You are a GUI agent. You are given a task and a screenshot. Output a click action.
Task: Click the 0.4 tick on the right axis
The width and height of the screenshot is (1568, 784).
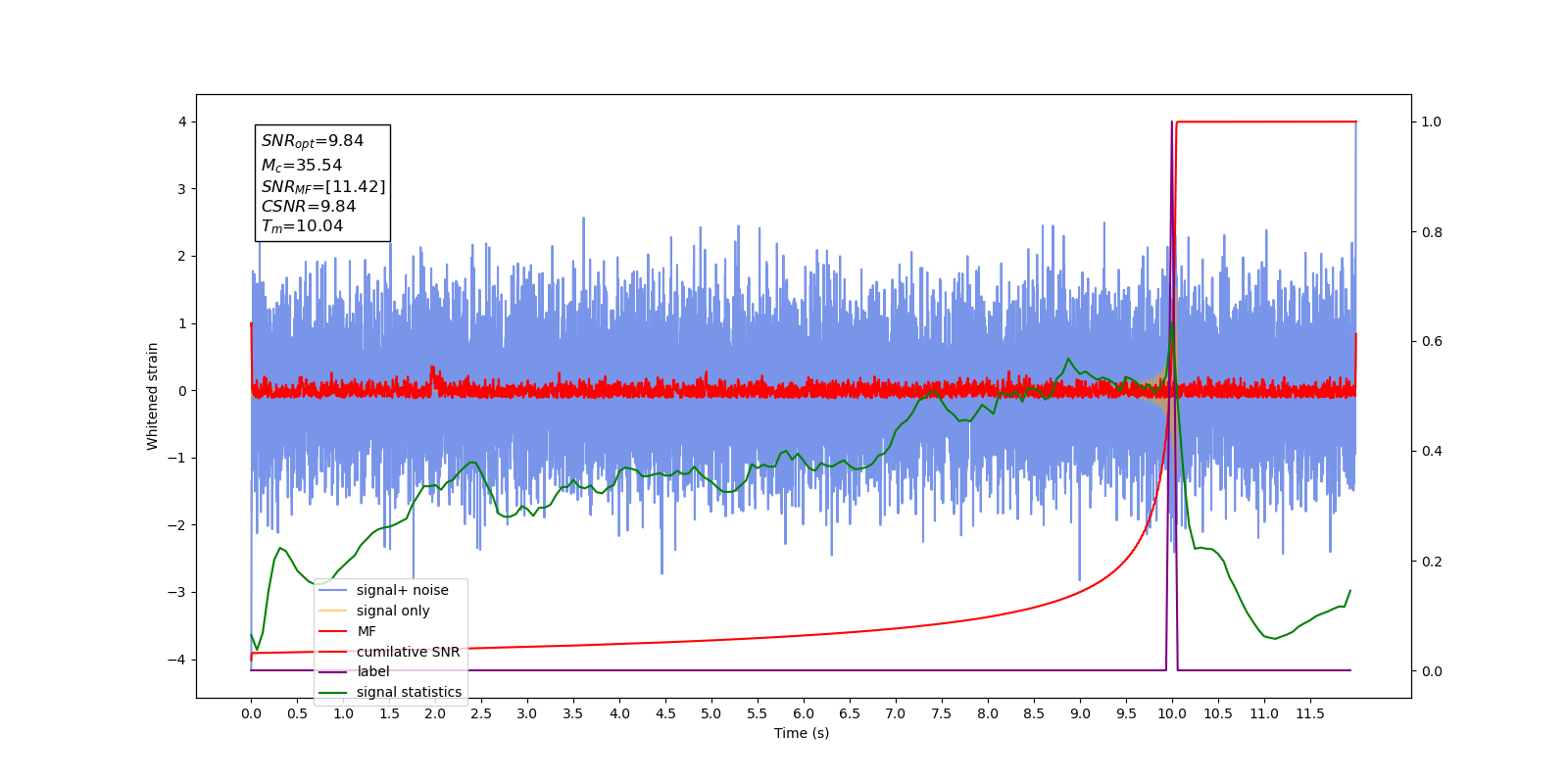point(1432,452)
